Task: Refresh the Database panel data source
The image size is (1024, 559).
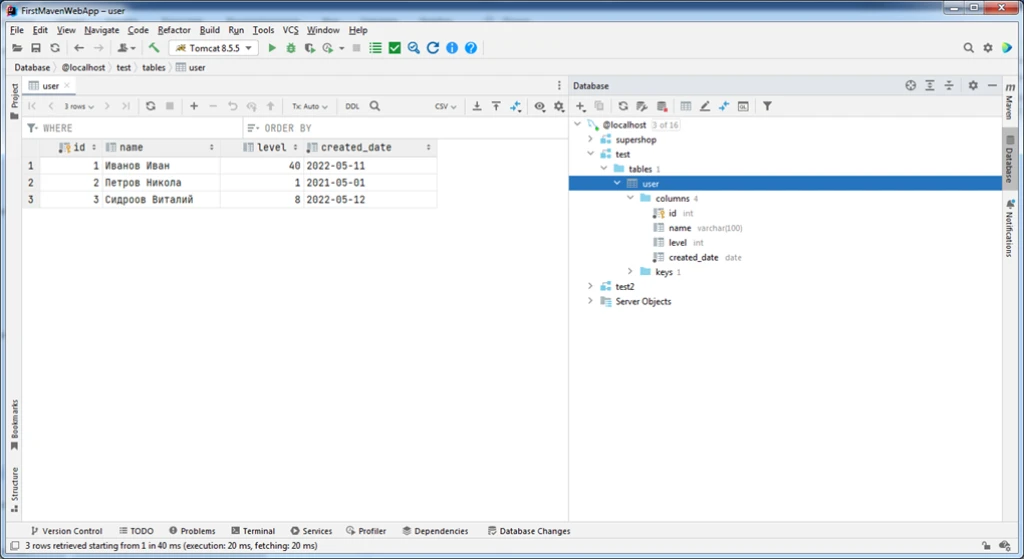Action: [x=623, y=106]
